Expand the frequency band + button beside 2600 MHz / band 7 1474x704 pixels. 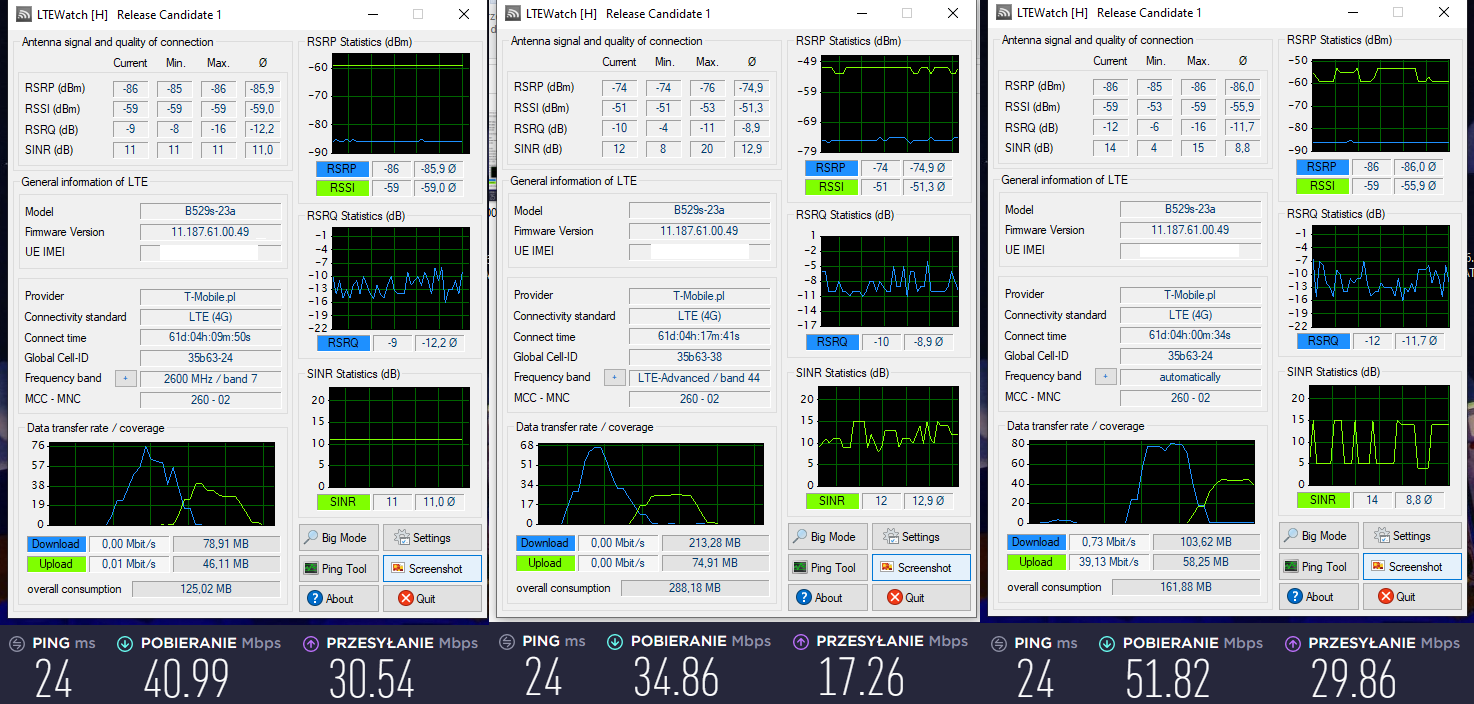coord(126,379)
